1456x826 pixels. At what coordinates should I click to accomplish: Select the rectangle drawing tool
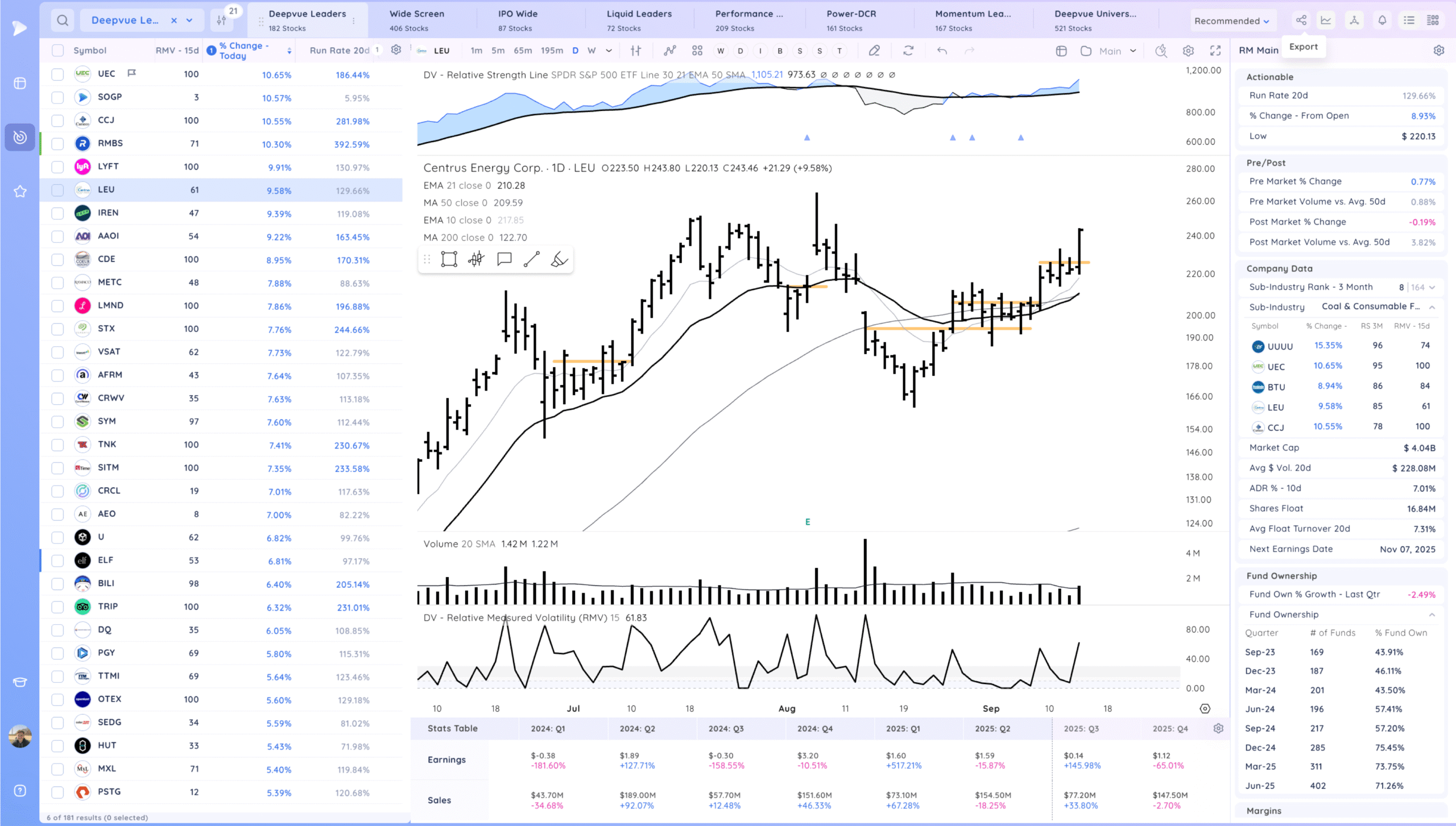coord(449,260)
